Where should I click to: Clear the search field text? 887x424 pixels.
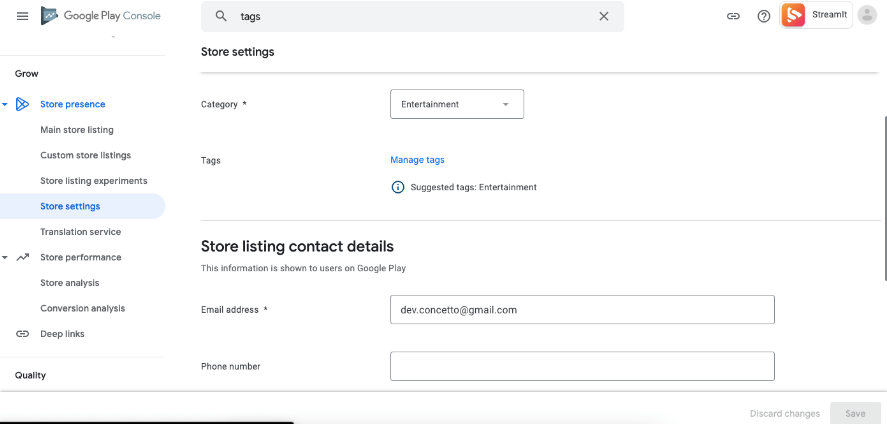pos(603,16)
